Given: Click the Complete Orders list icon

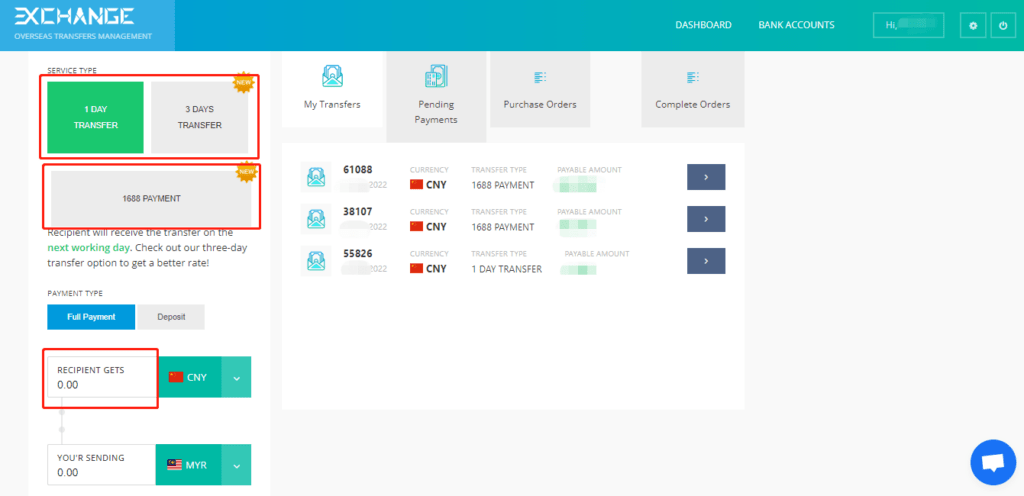Looking at the screenshot, I should point(693,77).
